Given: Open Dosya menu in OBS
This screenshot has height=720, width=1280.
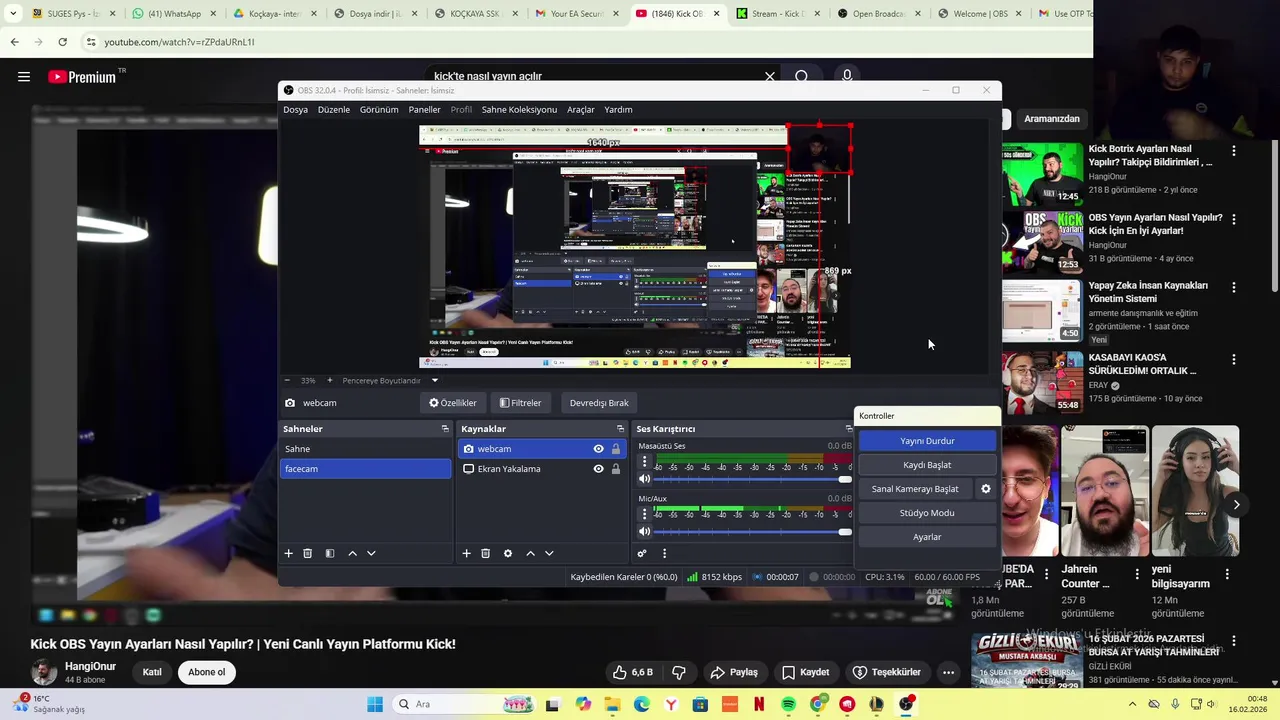Looking at the screenshot, I should 295,110.
